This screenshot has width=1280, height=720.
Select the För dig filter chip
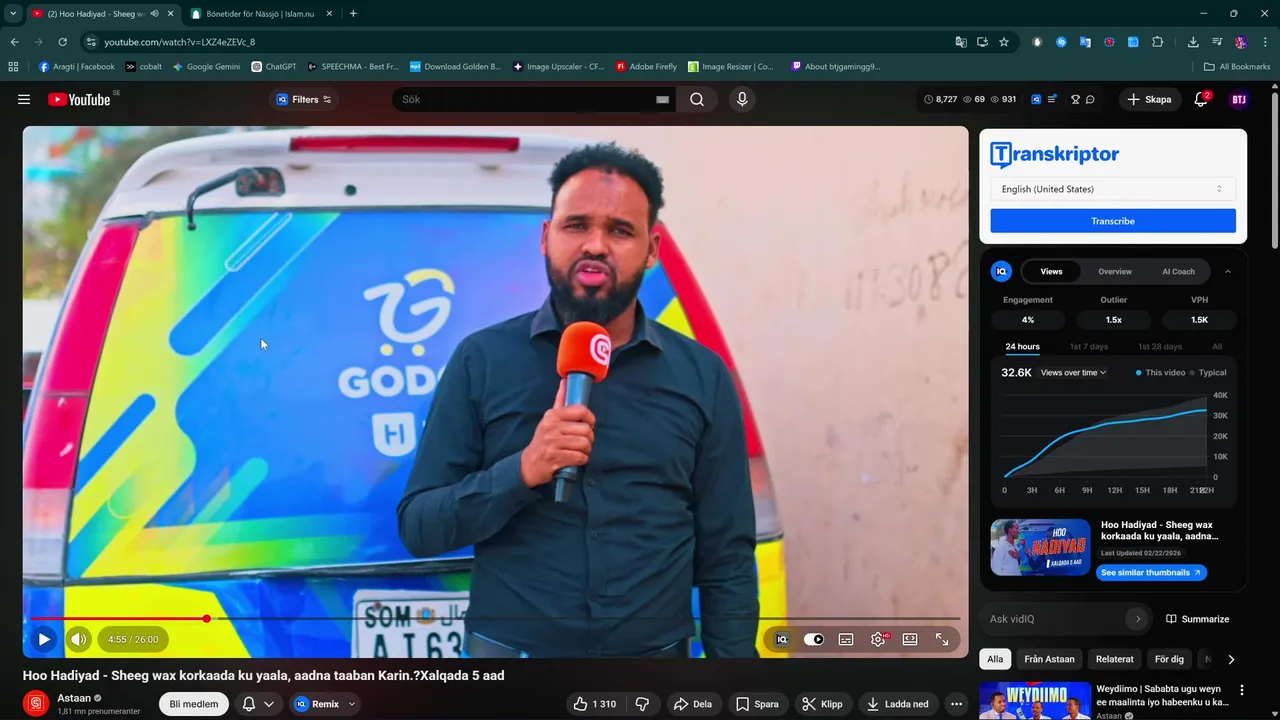click(x=1169, y=659)
